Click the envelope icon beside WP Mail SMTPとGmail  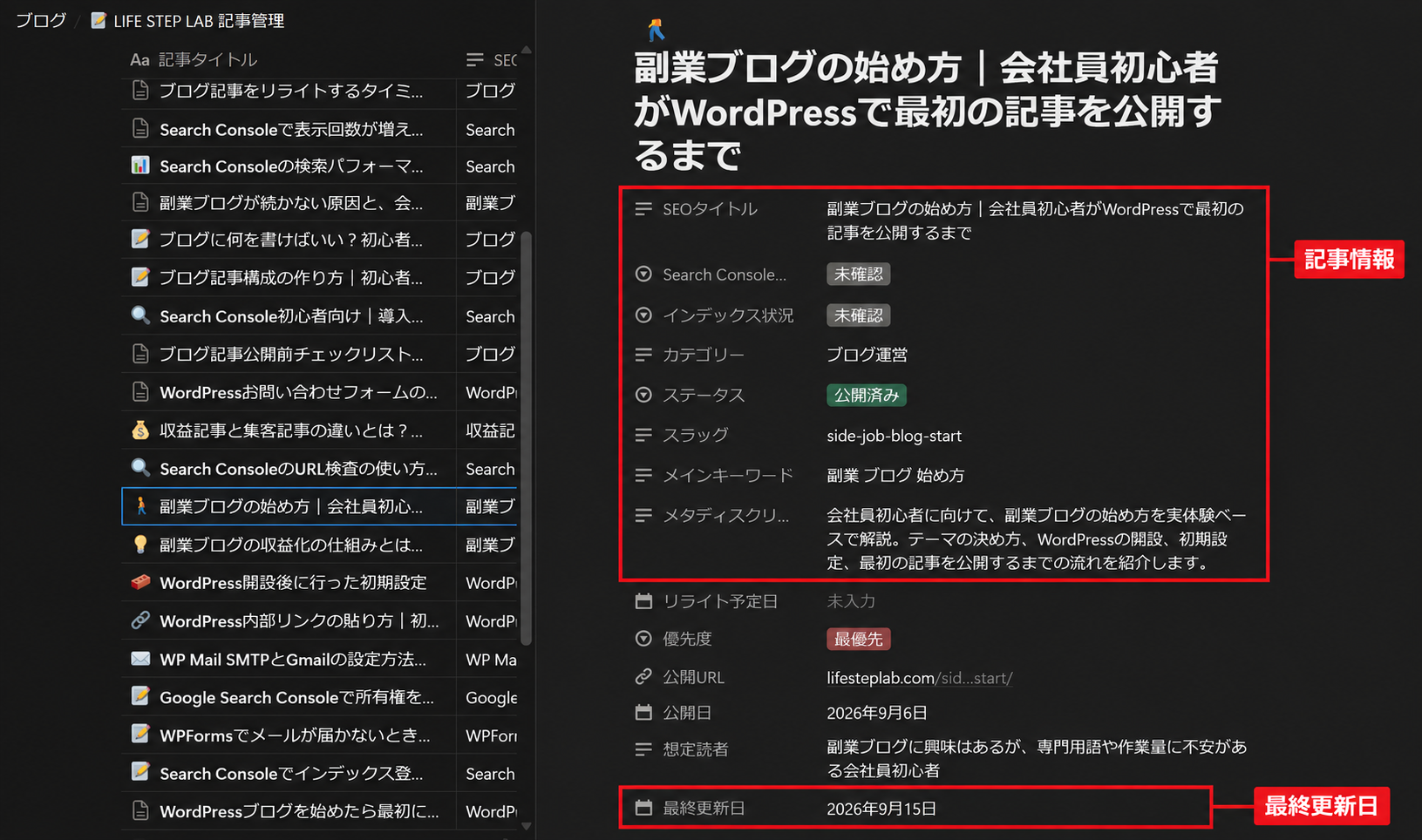[x=140, y=659]
